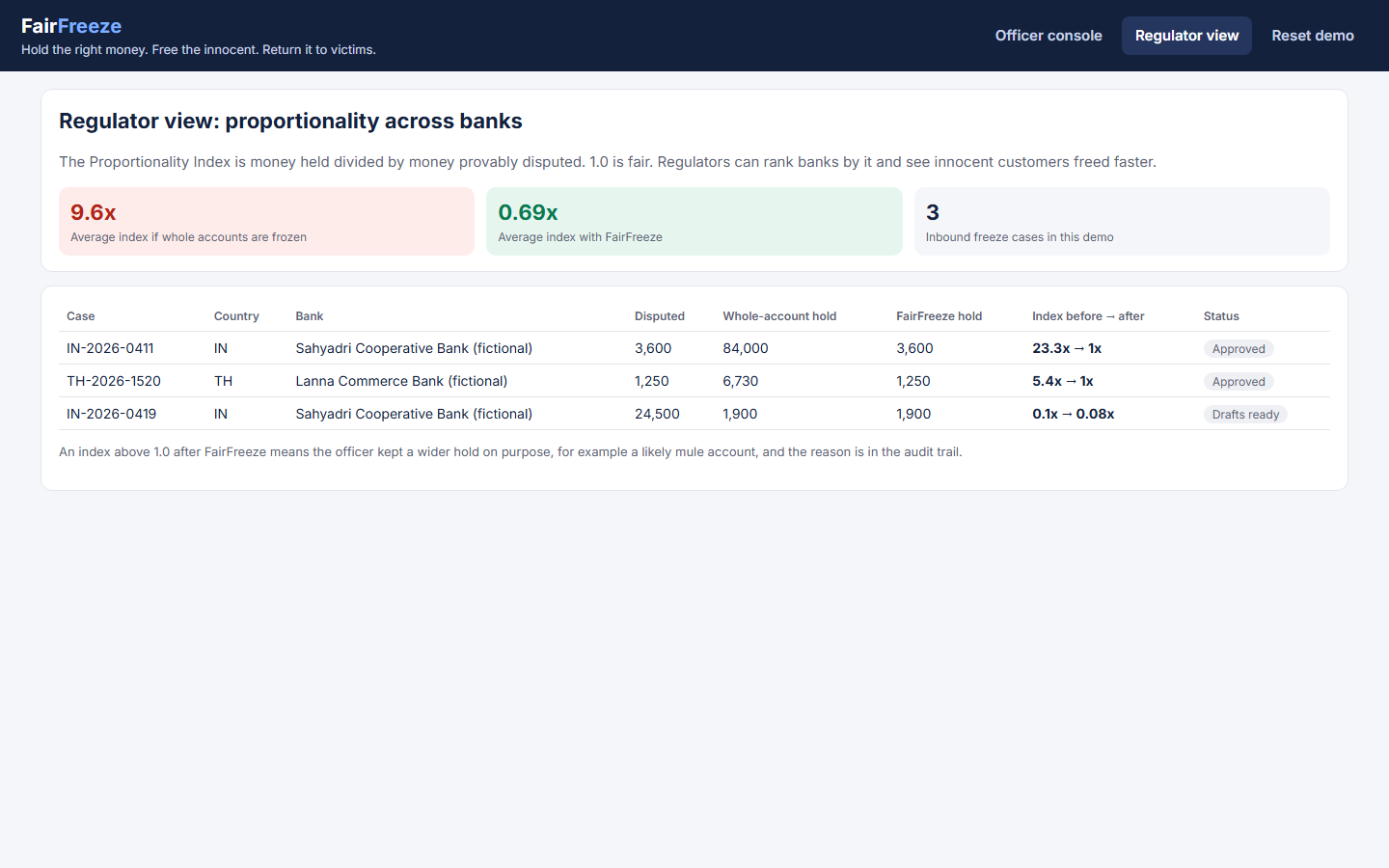Click Sahyadri Cooperative Bank in IN-2026-0419 row
The image size is (1389, 868).
pos(414,414)
